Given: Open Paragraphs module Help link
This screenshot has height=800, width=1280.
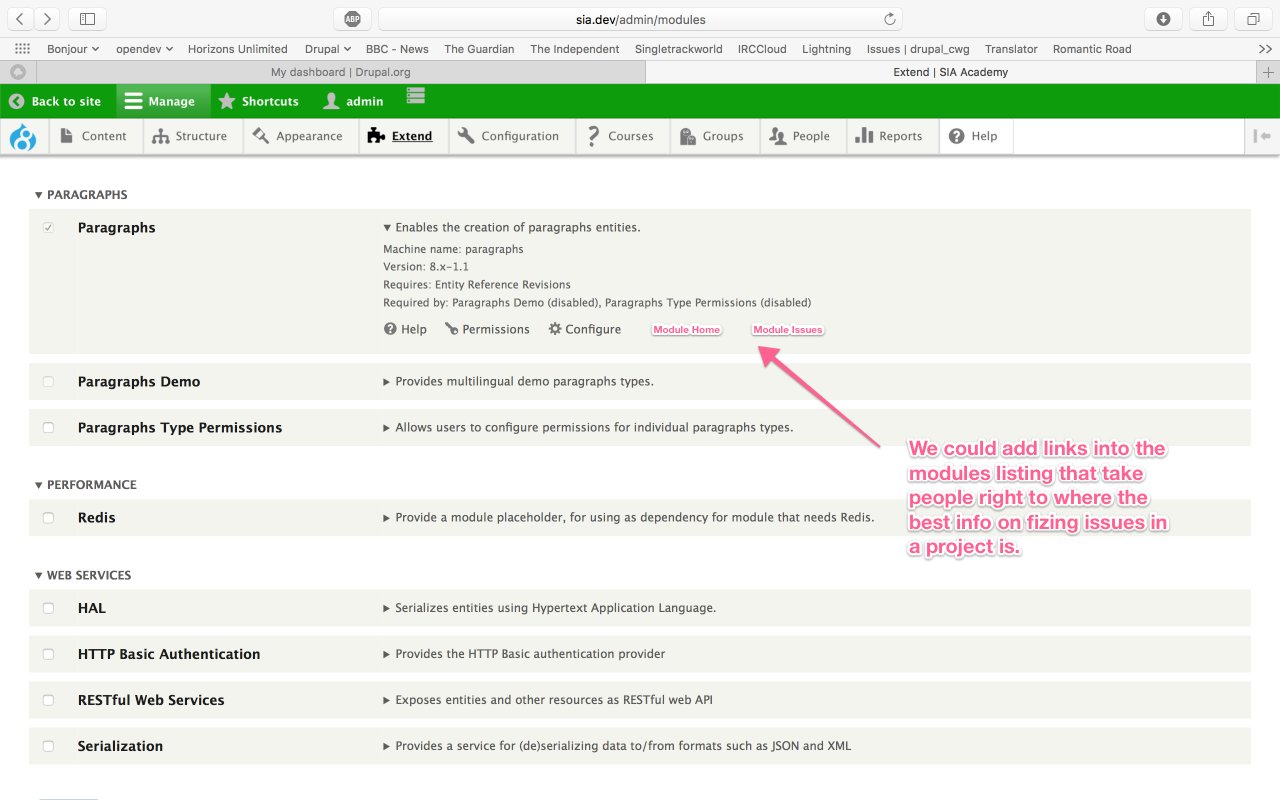Looking at the screenshot, I should [405, 329].
